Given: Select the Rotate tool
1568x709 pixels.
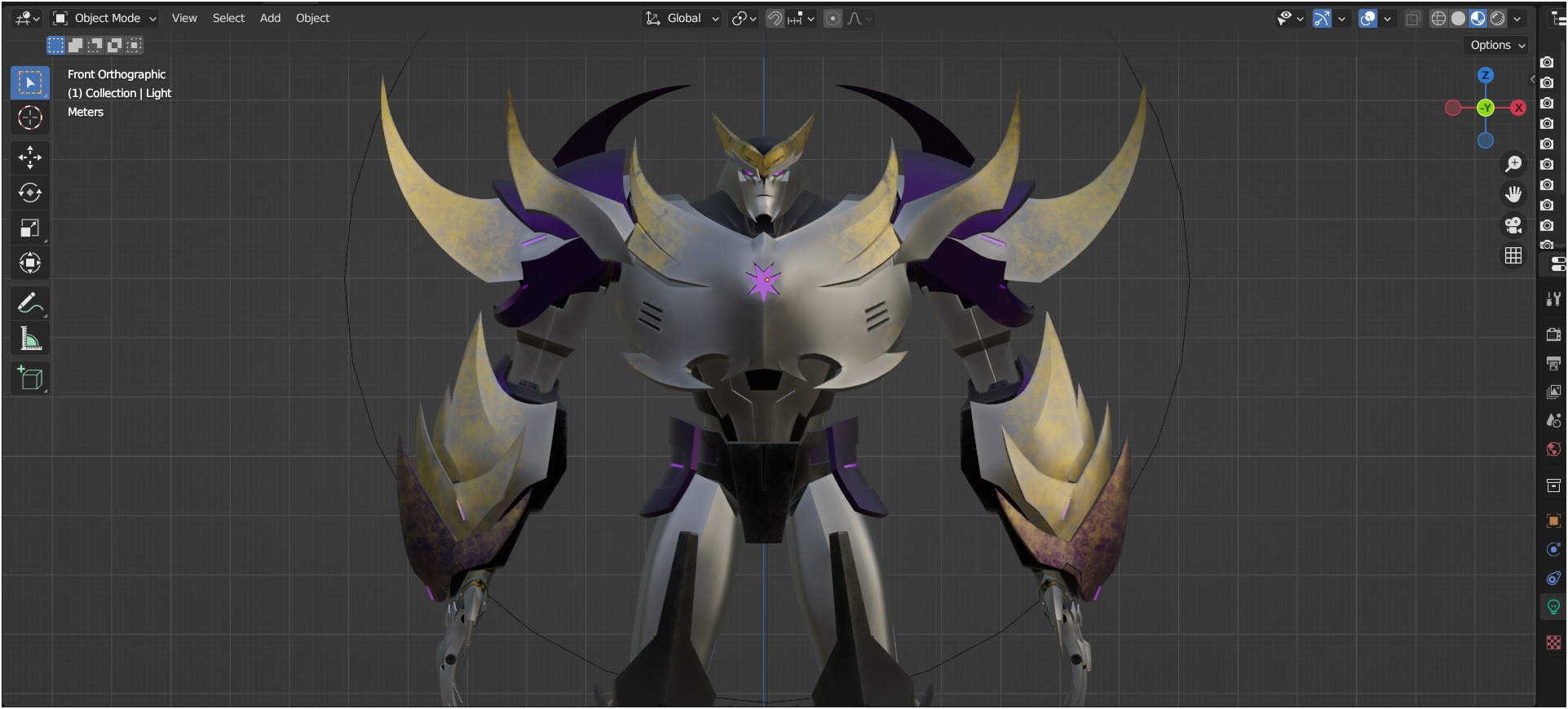Looking at the screenshot, I should (30, 193).
